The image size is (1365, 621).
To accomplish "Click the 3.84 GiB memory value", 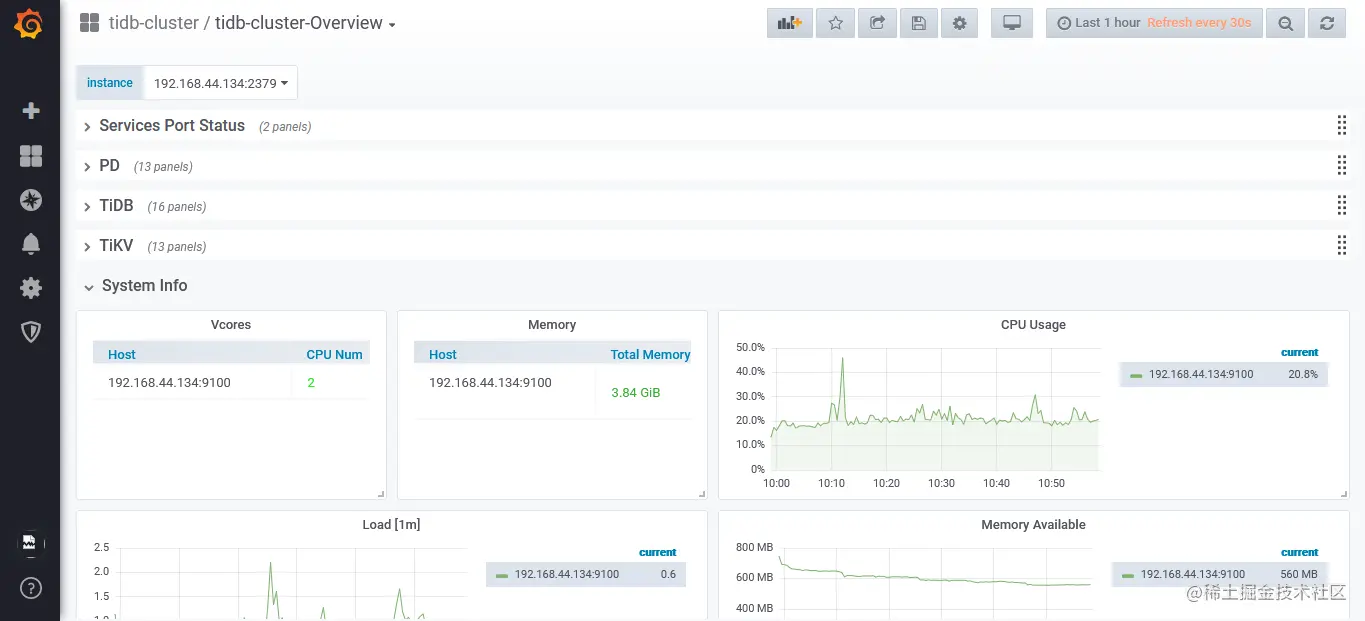I will click(x=636, y=393).
